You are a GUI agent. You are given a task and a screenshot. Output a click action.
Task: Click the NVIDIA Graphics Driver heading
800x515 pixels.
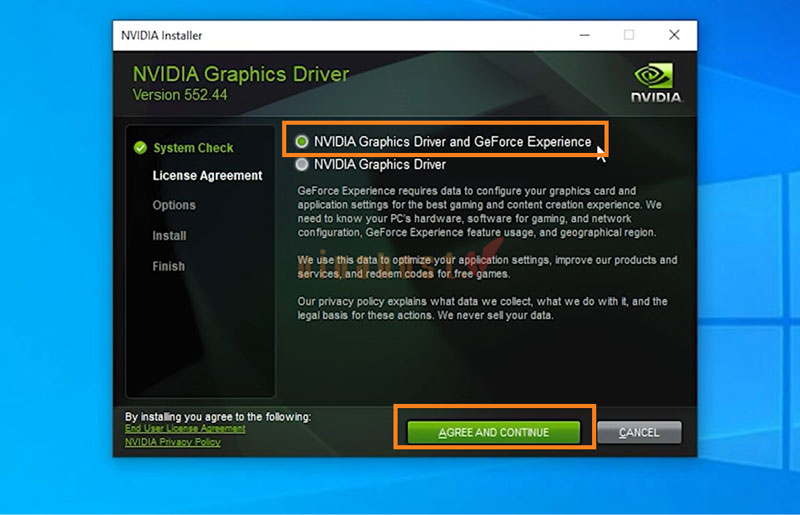tap(241, 74)
